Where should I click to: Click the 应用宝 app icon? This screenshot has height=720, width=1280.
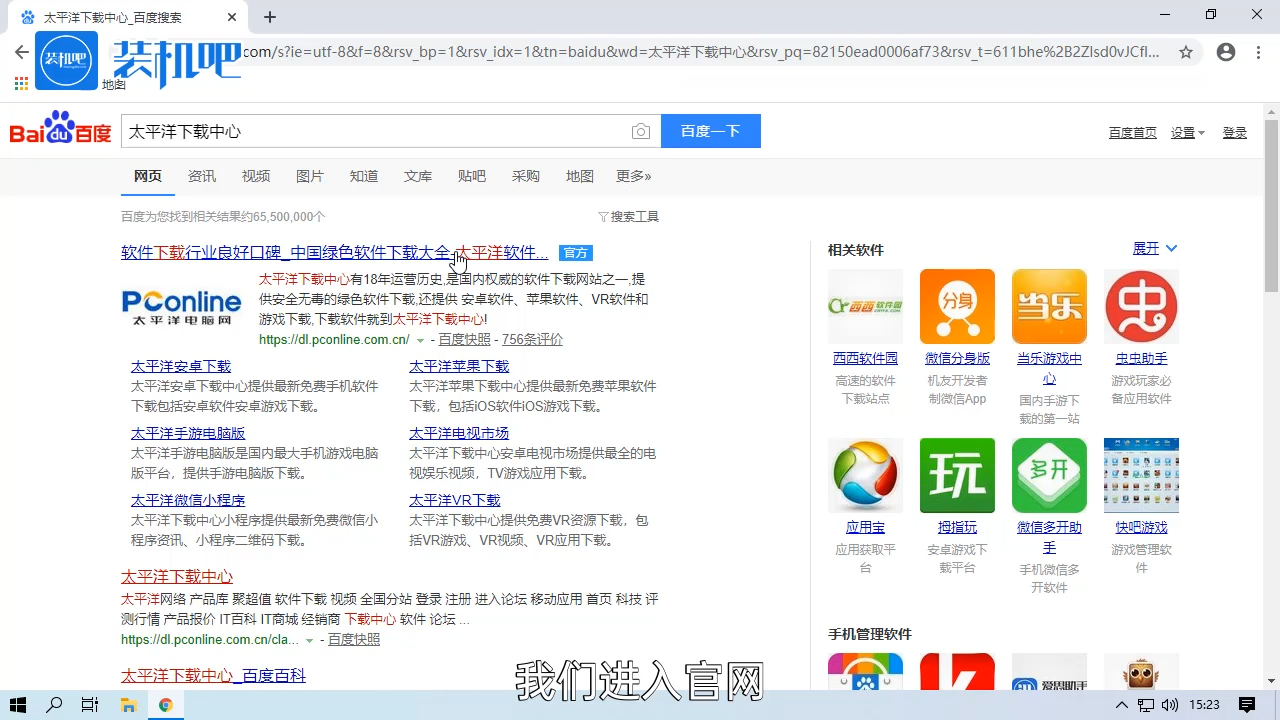pos(865,475)
